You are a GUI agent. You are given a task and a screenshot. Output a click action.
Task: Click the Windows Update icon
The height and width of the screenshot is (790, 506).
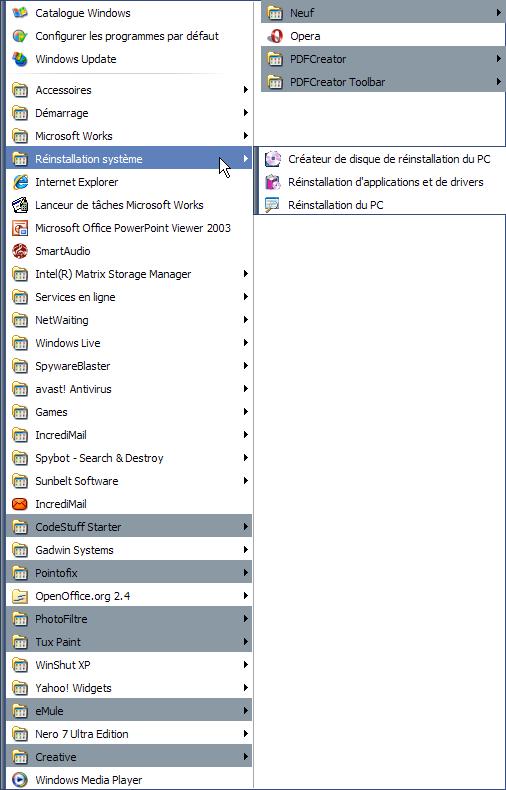20,59
